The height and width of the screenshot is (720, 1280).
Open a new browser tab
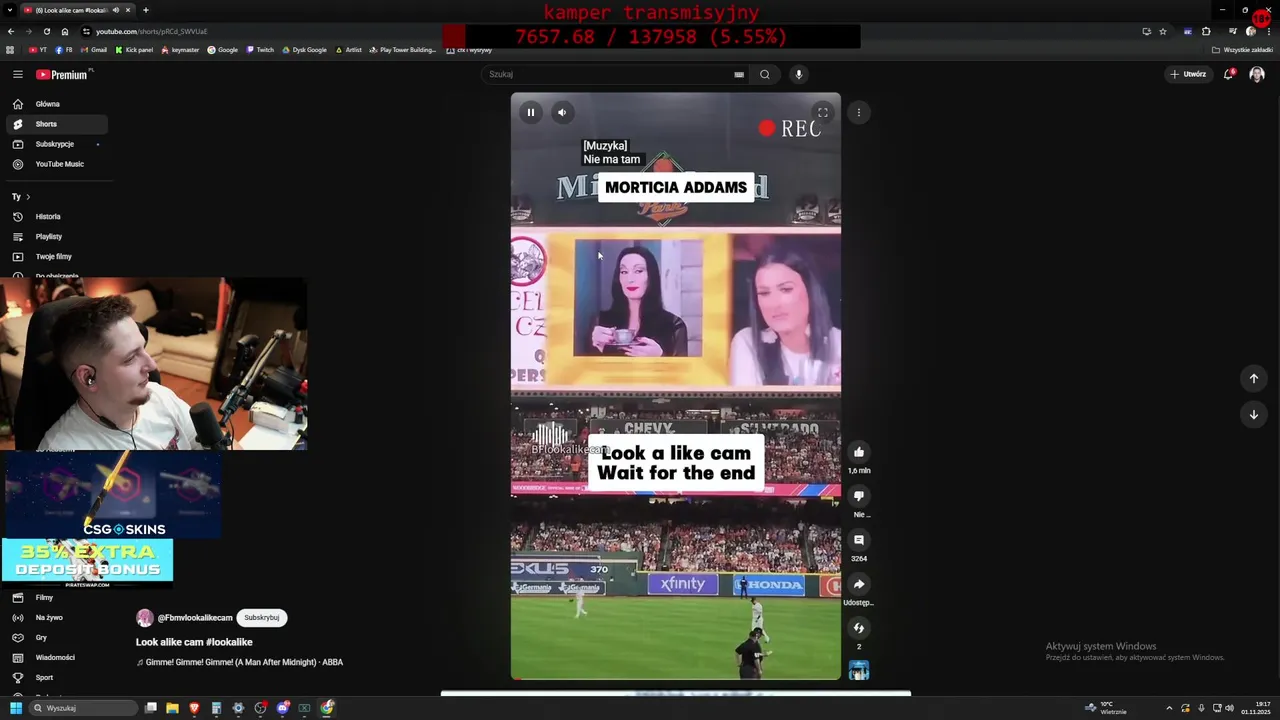coord(146,10)
